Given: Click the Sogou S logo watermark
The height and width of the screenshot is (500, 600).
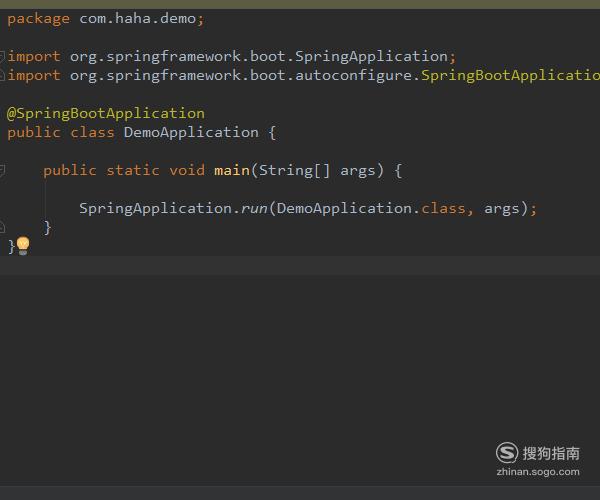Looking at the screenshot, I should 507,453.
